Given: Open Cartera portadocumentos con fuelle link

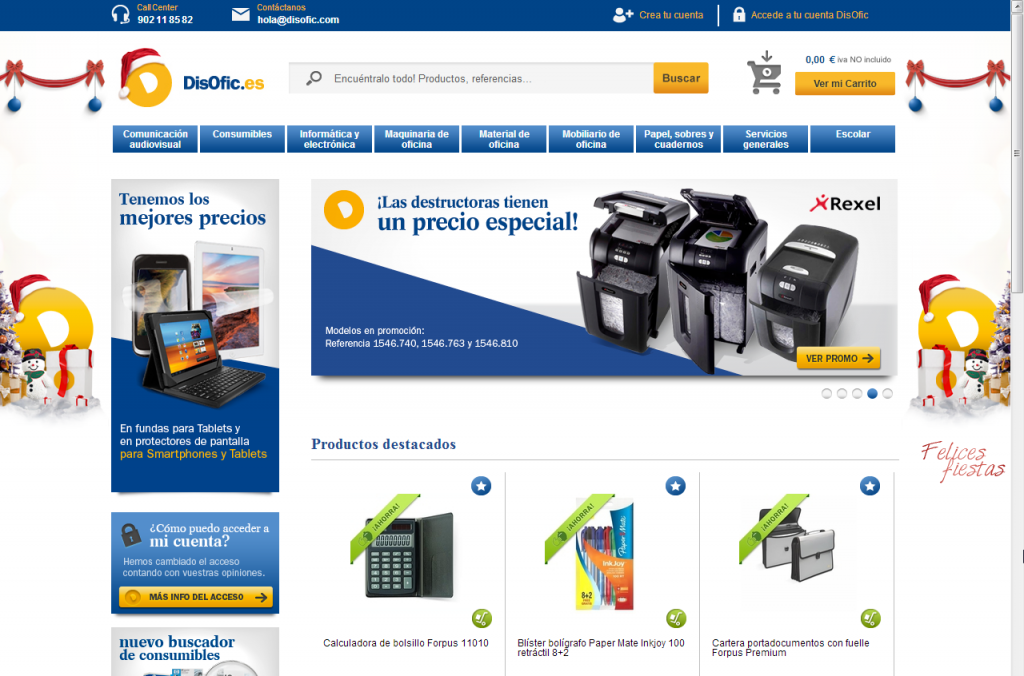Looking at the screenshot, I should coord(790,648).
